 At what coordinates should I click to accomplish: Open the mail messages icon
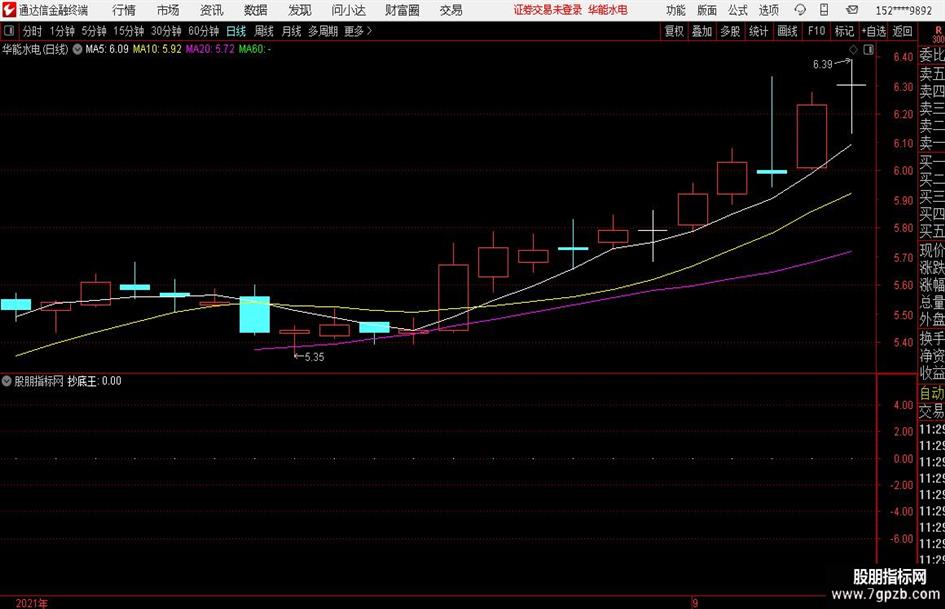pyautogui.click(x=852, y=10)
